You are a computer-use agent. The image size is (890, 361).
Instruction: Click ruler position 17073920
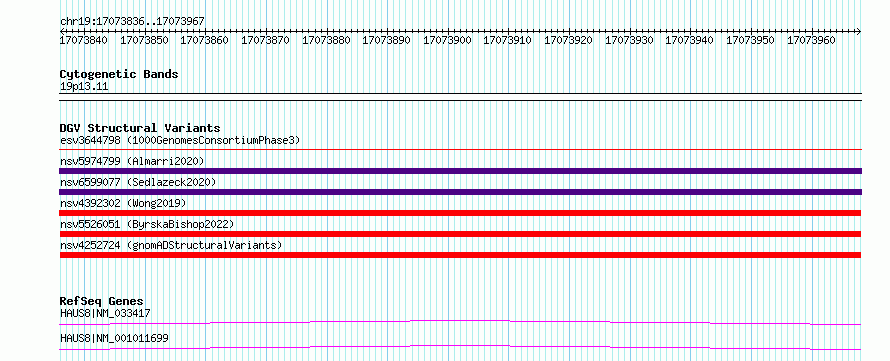(x=569, y=40)
